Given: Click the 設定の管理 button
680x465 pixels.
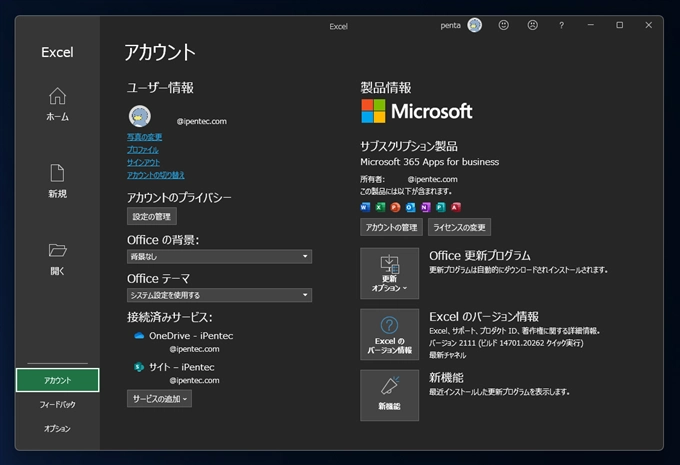Looking at the screenshot, I should 152,216.
